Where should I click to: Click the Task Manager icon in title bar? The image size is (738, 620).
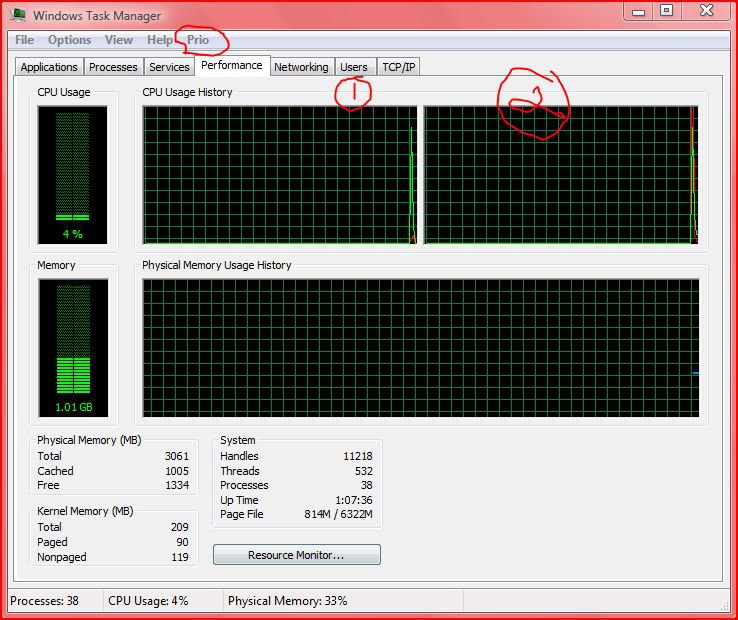click(x=18, y=15)
